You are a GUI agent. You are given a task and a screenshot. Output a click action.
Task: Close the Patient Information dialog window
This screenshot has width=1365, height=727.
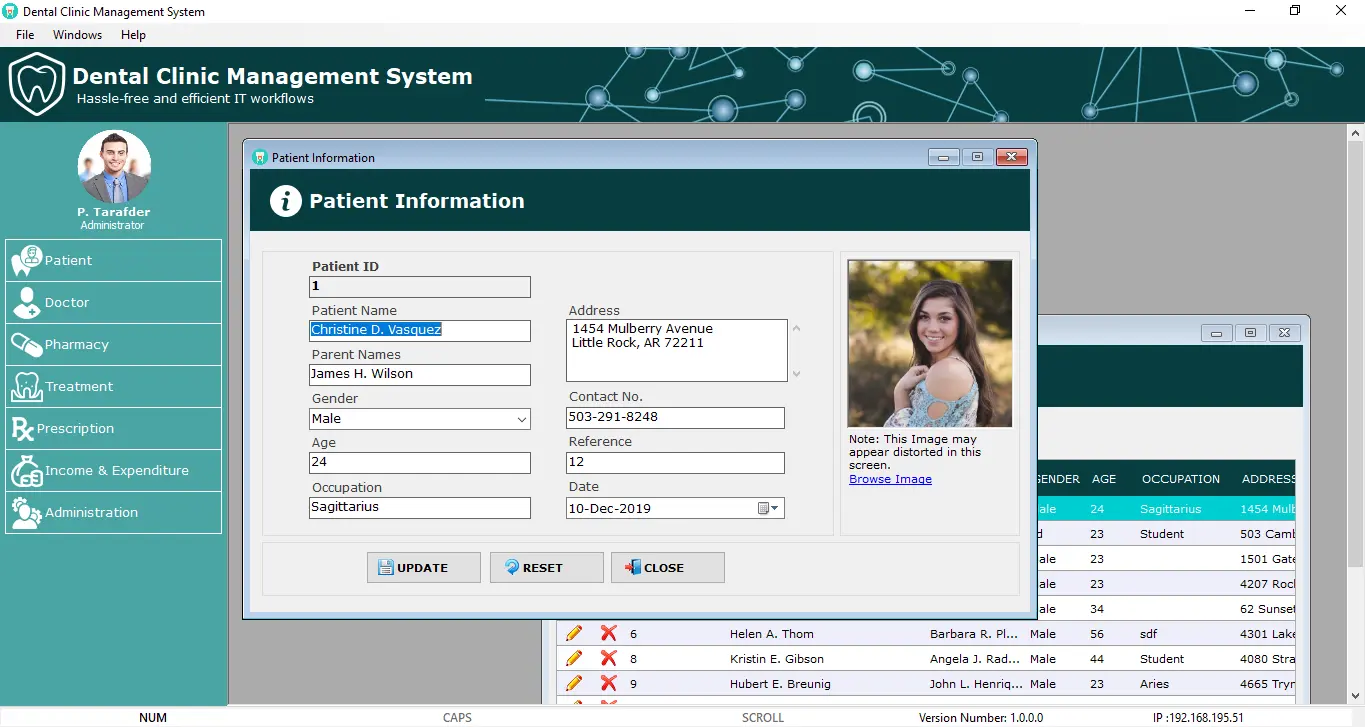click(x=1012, y=157)
